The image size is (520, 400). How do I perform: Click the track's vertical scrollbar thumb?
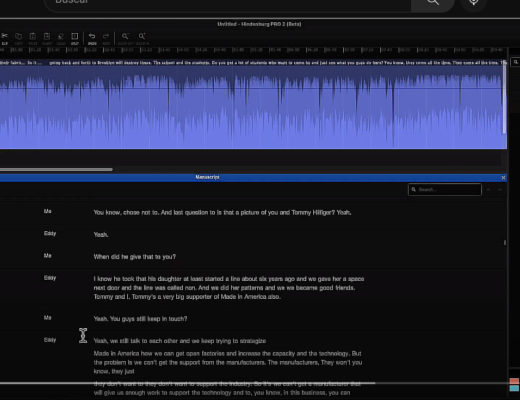pos(505,97)
